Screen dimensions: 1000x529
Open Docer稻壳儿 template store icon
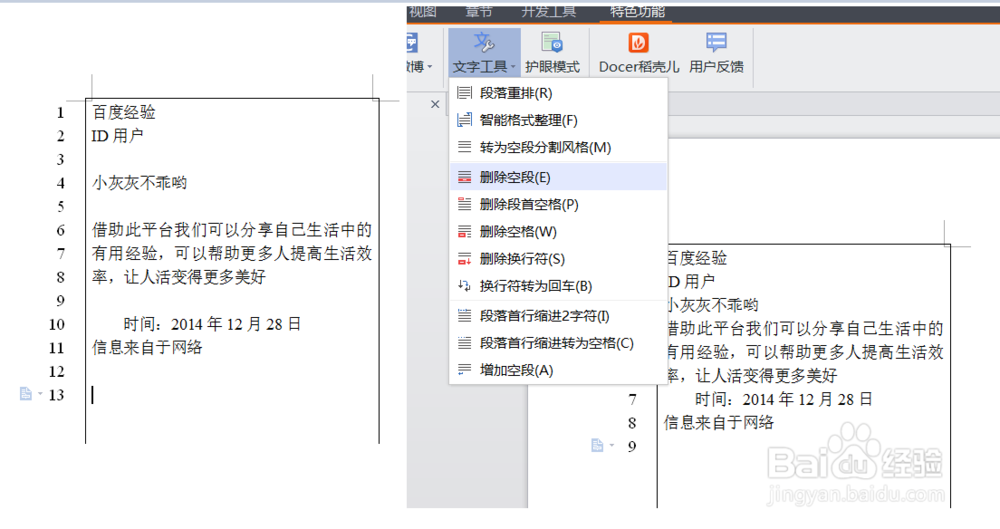[638, 42]
